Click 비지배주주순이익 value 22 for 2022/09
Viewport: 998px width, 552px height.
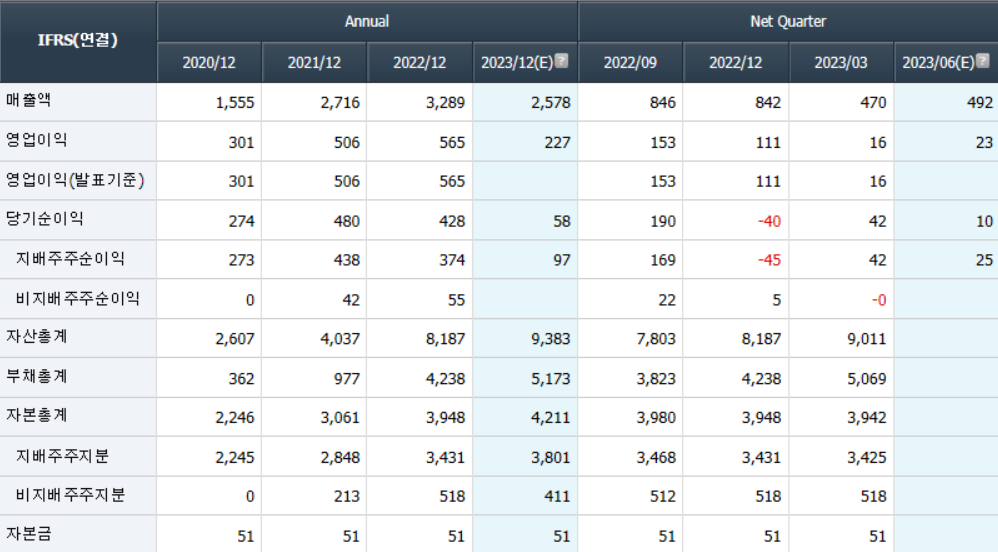(667, 300)
